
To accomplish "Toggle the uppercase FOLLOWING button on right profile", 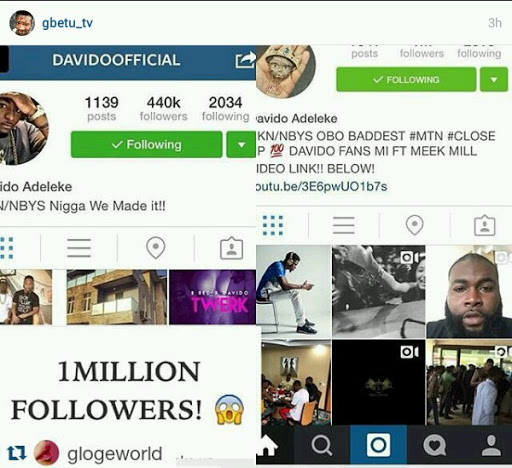I will [406, 79].
